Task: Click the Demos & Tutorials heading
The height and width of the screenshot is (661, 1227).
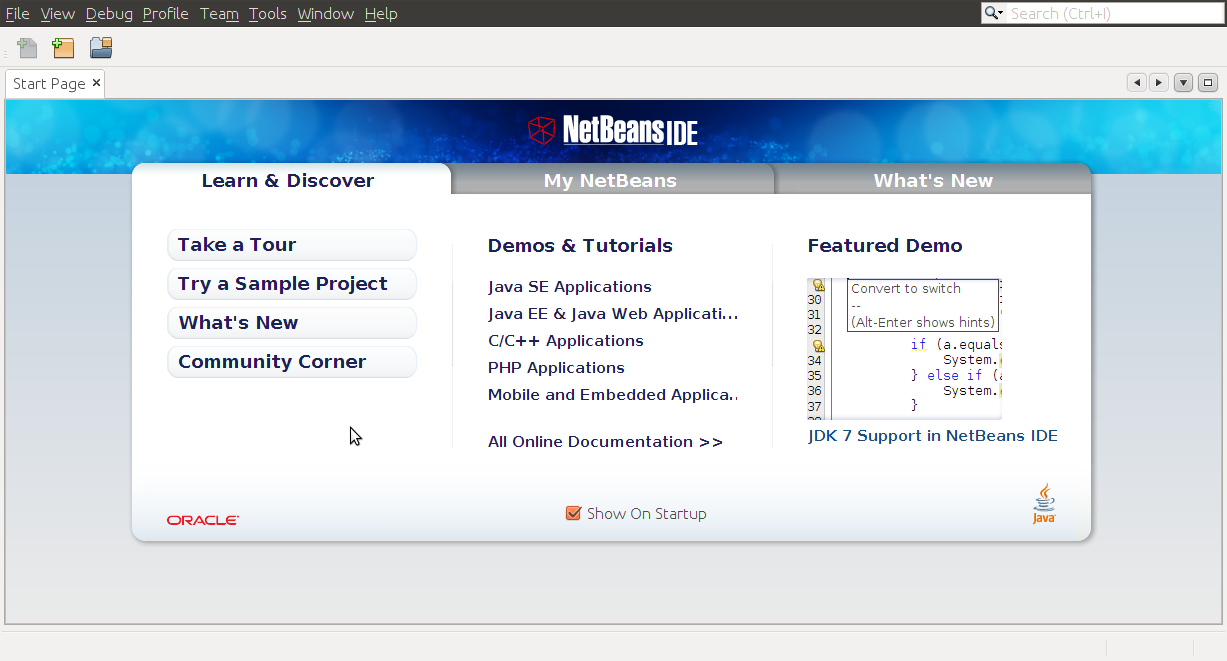Action: [580, 246]
